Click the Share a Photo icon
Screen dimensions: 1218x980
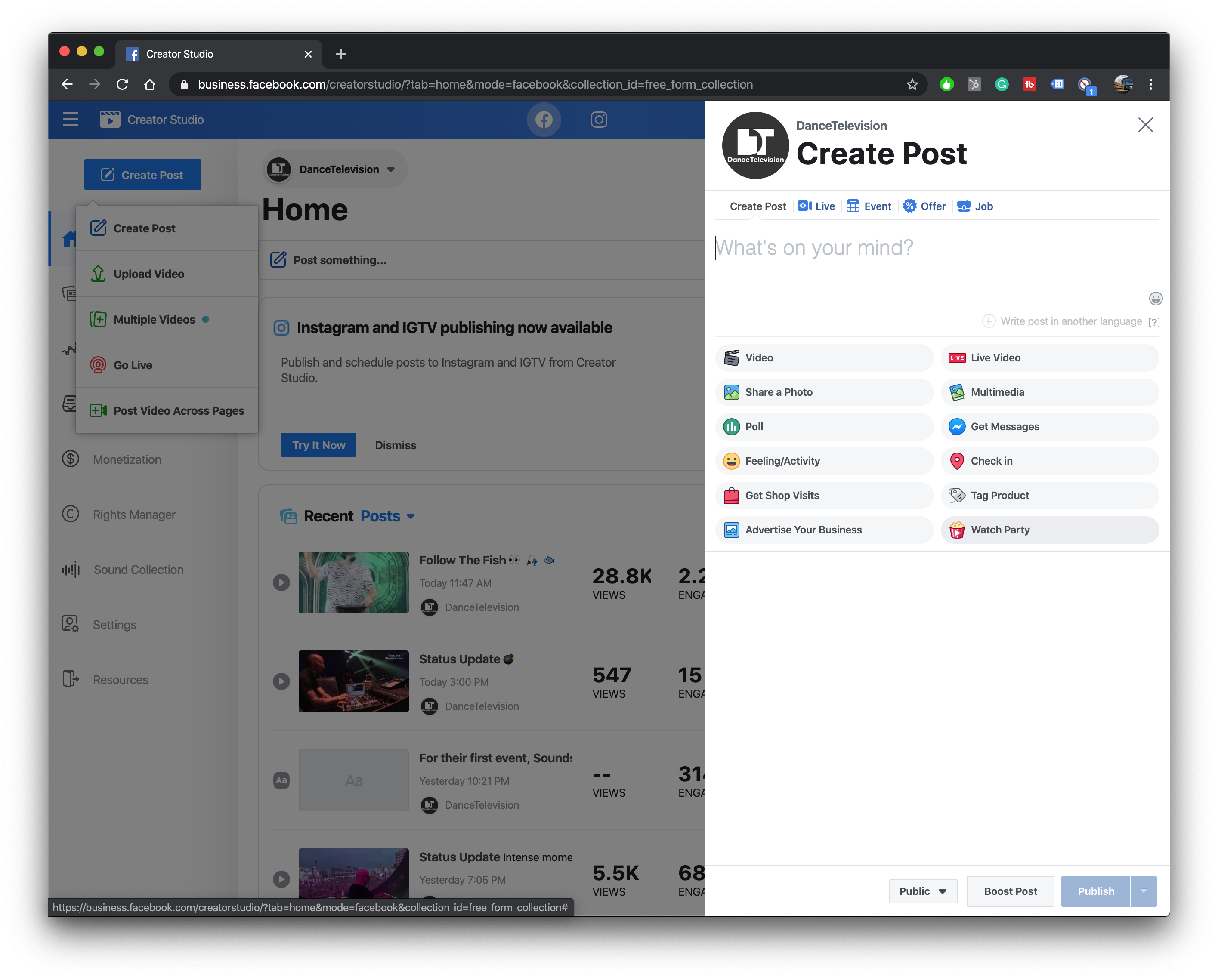[730, 391]
